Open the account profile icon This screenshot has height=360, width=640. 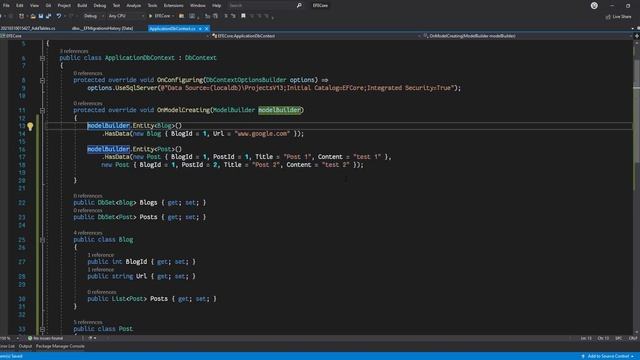594,6
